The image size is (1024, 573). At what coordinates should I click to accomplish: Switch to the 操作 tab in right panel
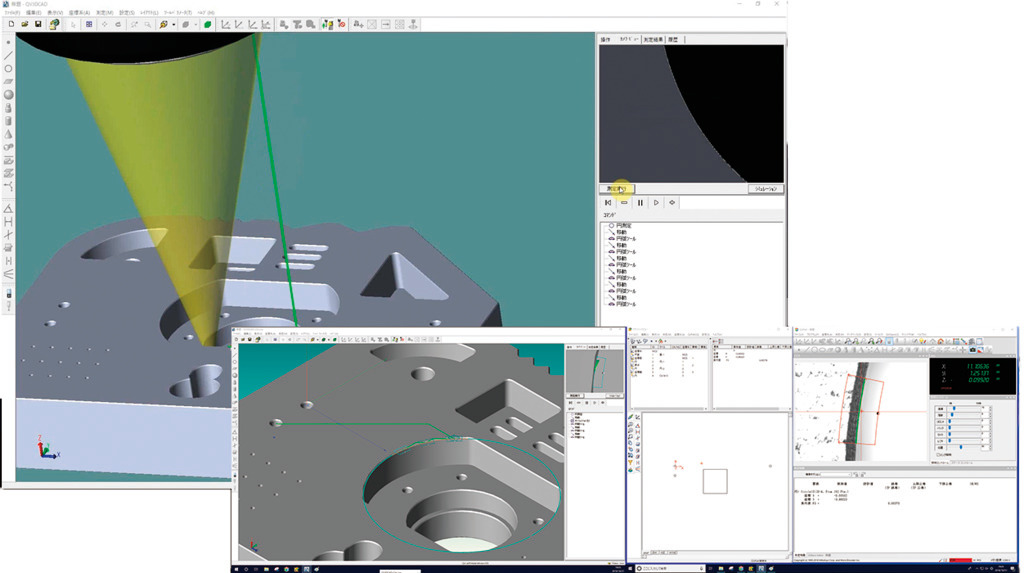point(605,39)
